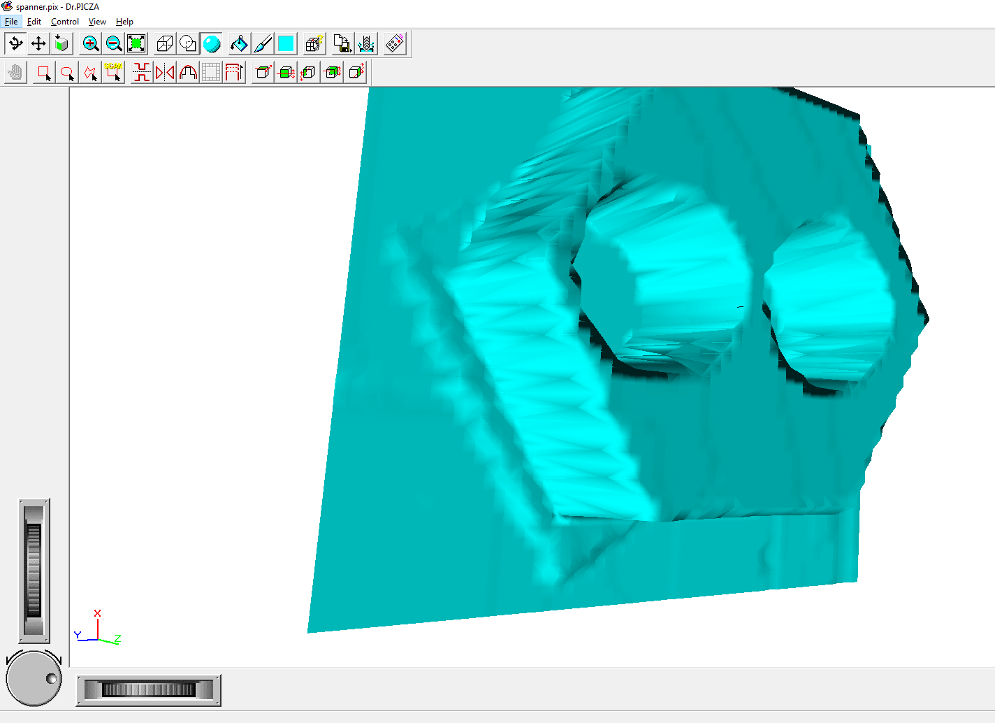
Task: Click Fit to Screen icon
Action: pyautogui.click(x=136, y=43)
